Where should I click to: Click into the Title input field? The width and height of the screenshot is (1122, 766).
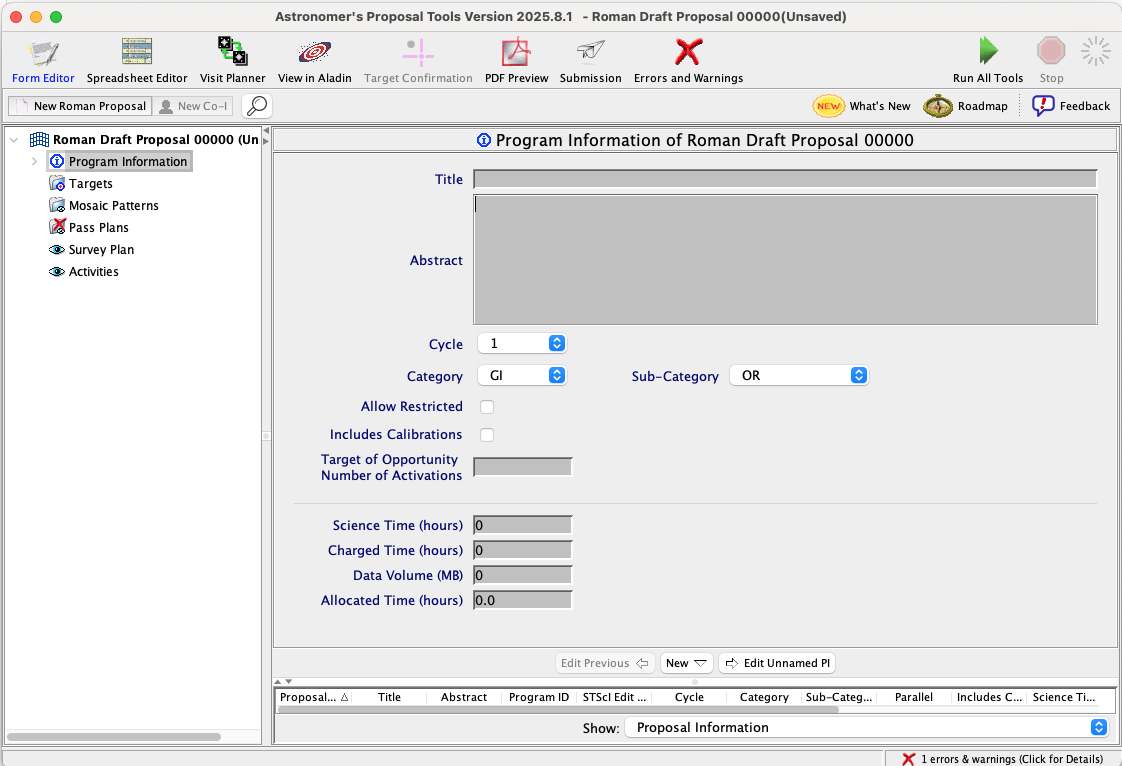pos(785,180)
